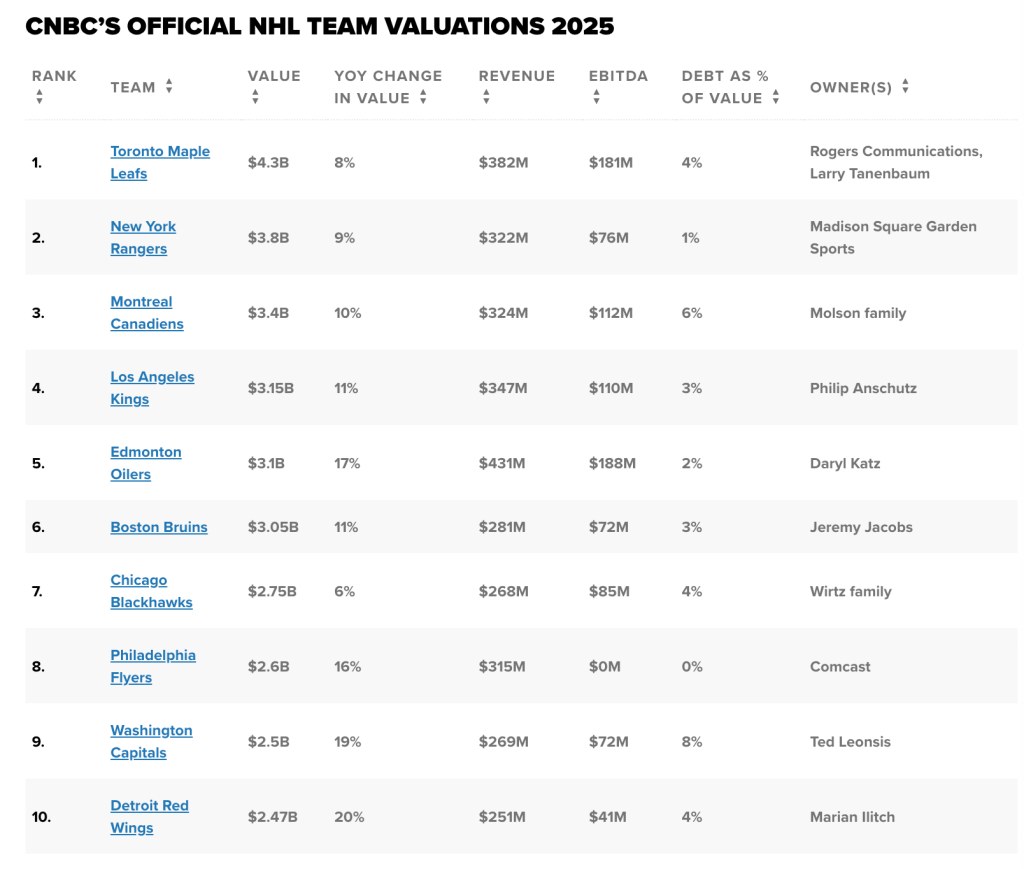Open Philadelphia Flyers link

(x=153, y=666)
